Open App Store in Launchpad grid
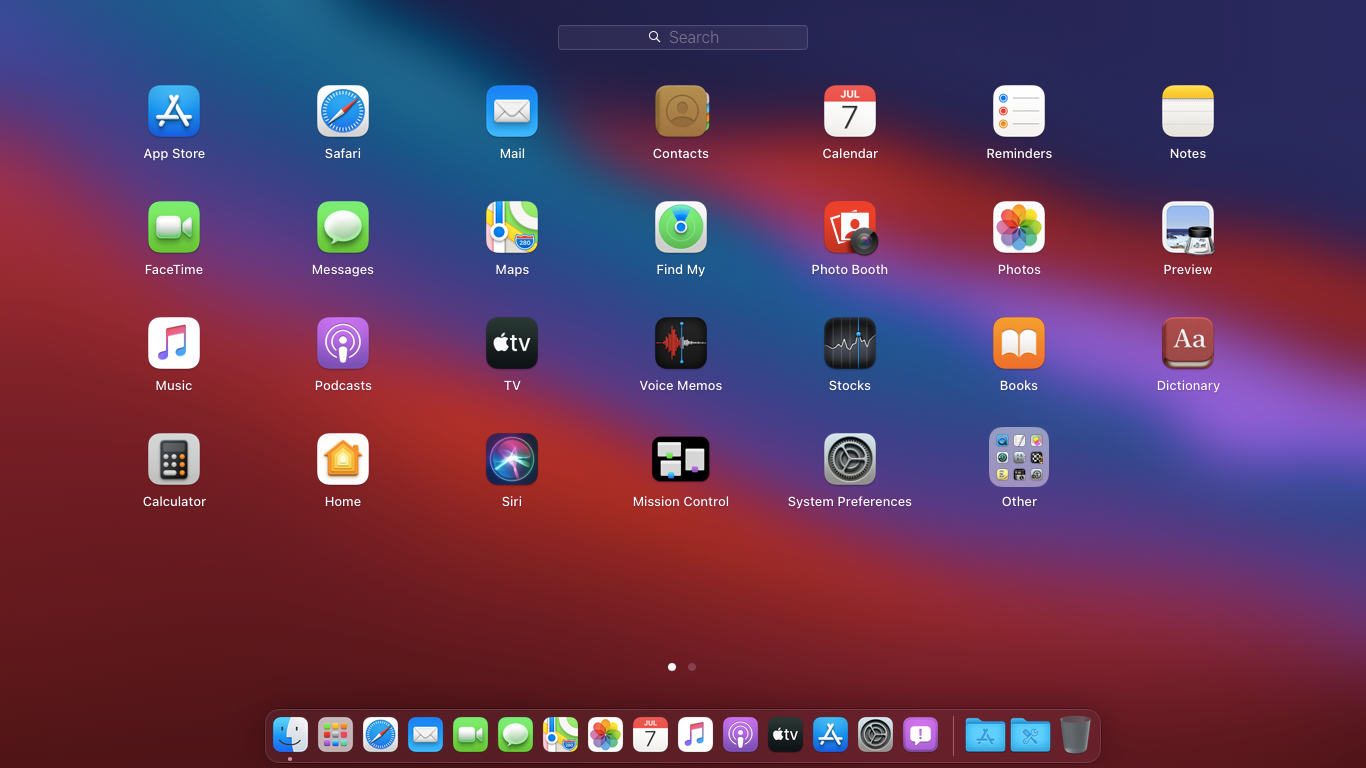This screenshot has height=768, width=1366. coord(174,111)
